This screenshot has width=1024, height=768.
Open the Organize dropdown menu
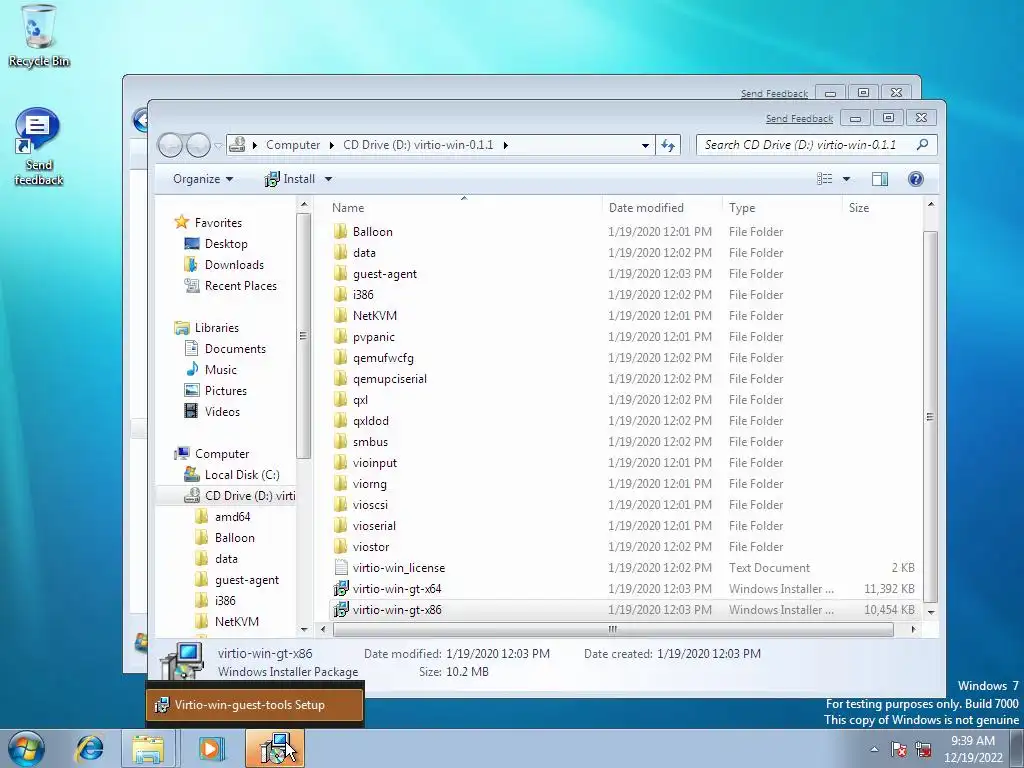tap(202, 179)
